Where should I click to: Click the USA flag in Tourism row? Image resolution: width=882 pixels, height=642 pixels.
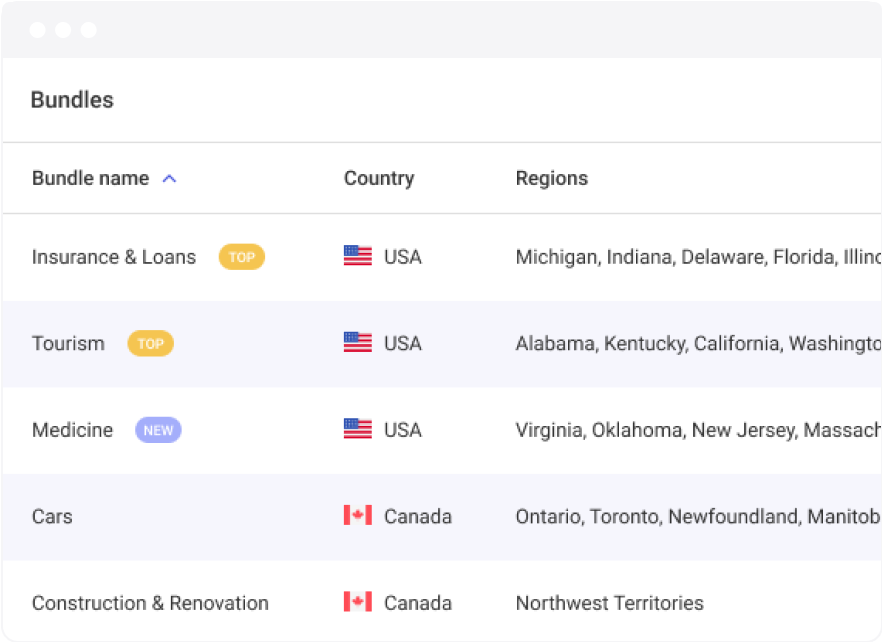coord(357,343)
